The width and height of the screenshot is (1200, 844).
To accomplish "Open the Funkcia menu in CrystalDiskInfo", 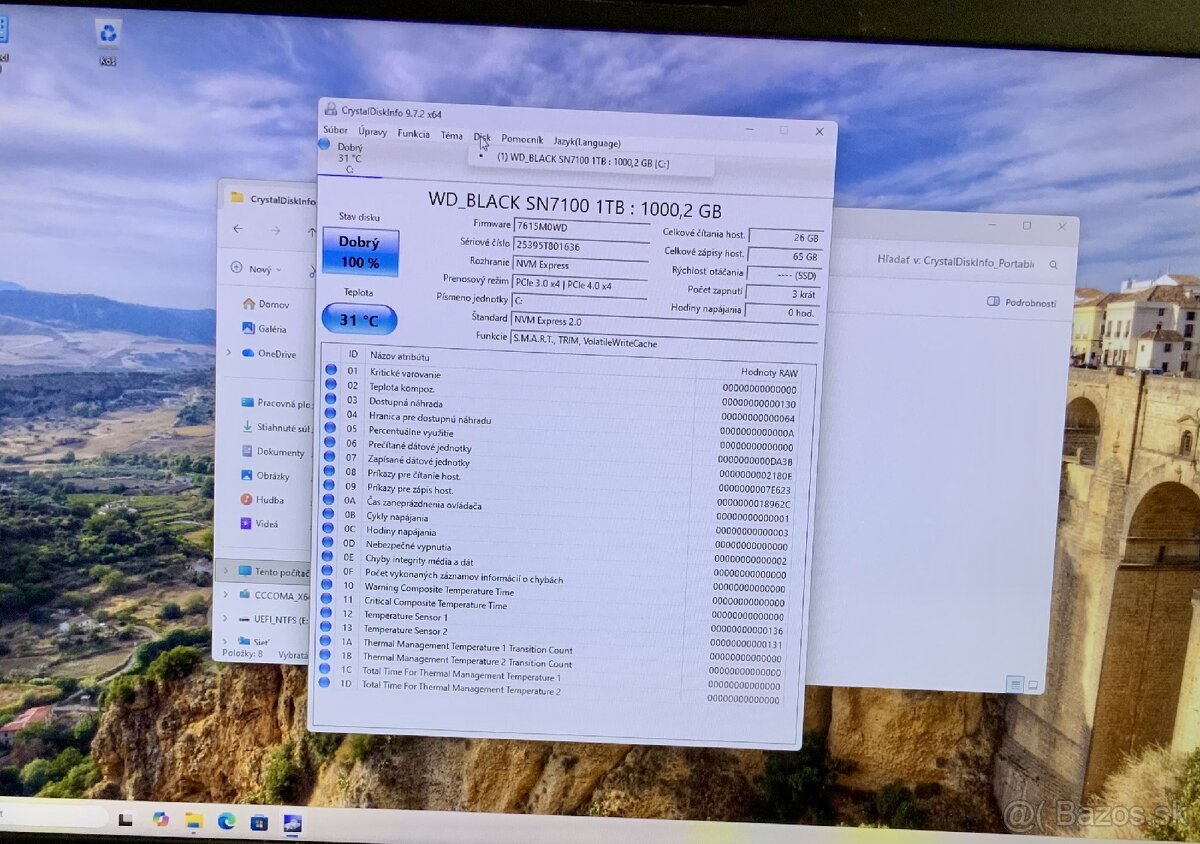I will click(413, 135).
